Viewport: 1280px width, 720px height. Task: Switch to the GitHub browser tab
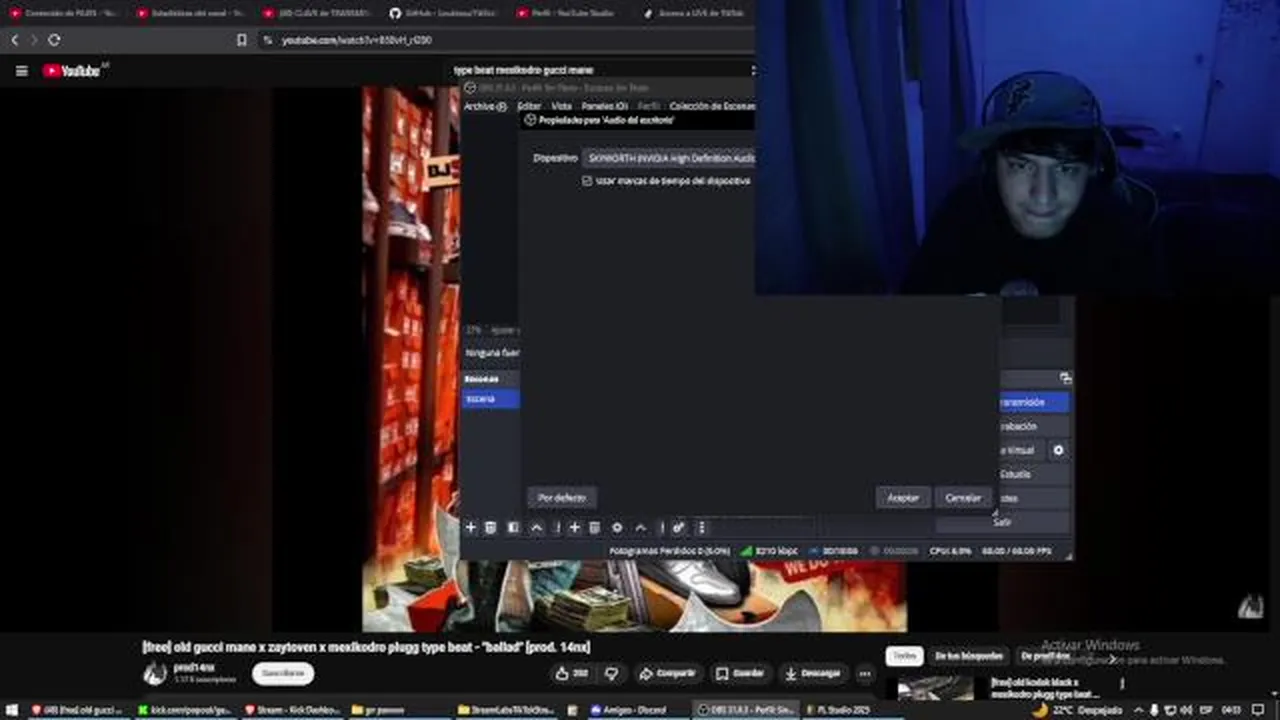443,13
